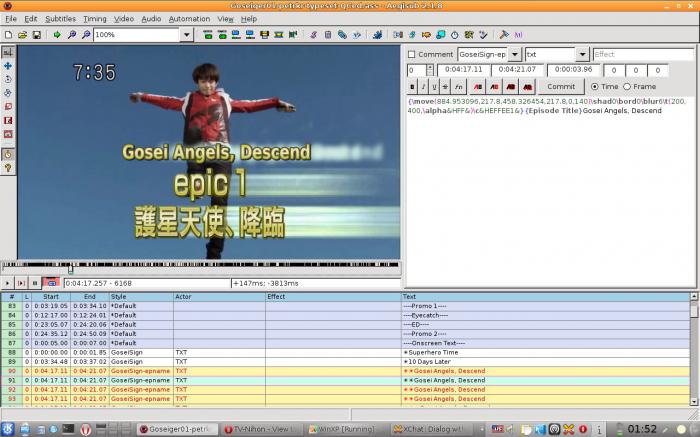Screen dimensions: 700x437
Task: Open the Audio menu
Action: (151, 19)
